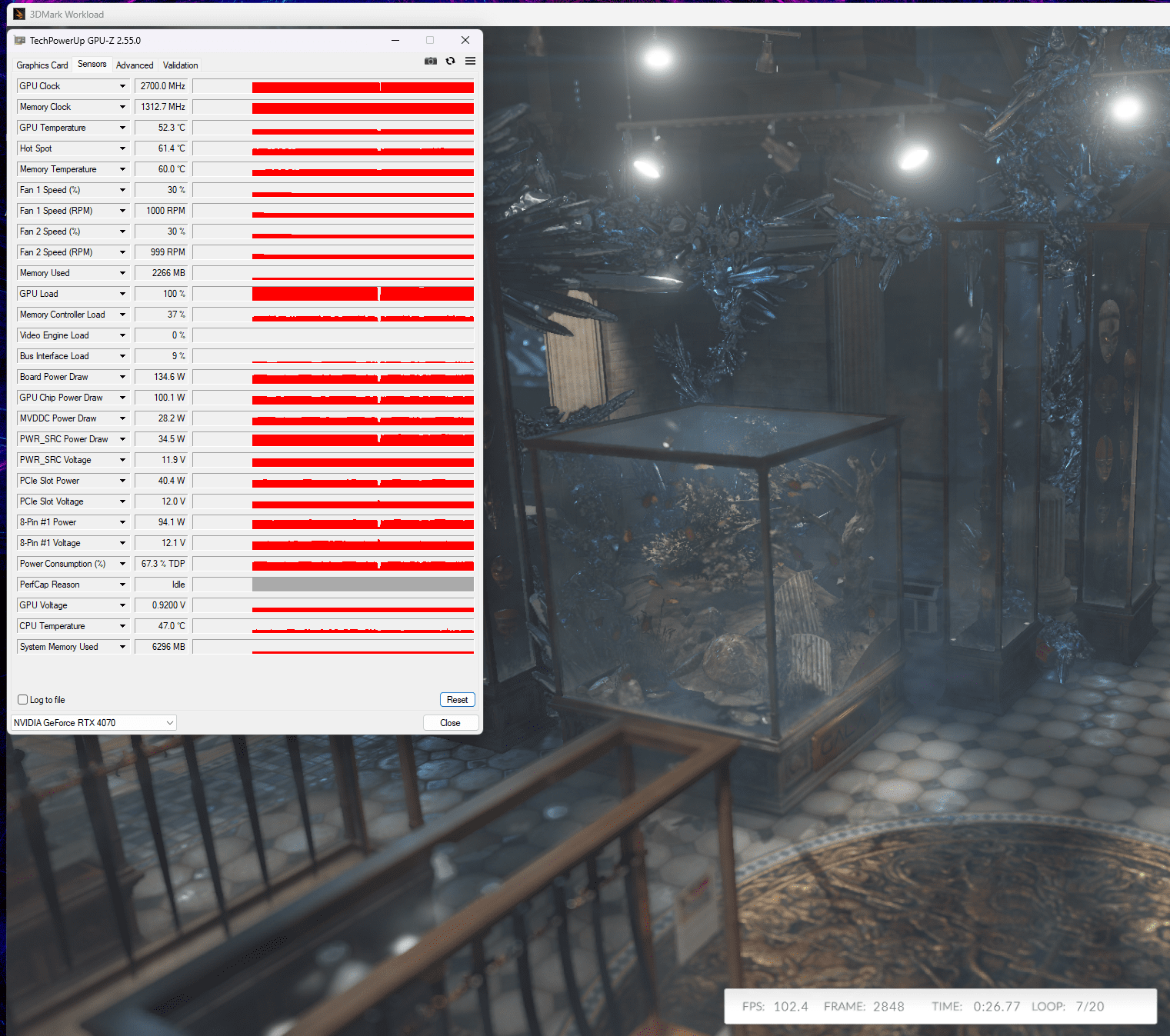
Task: Switch to the Graphics Card tab
Action: pos(42,65)
